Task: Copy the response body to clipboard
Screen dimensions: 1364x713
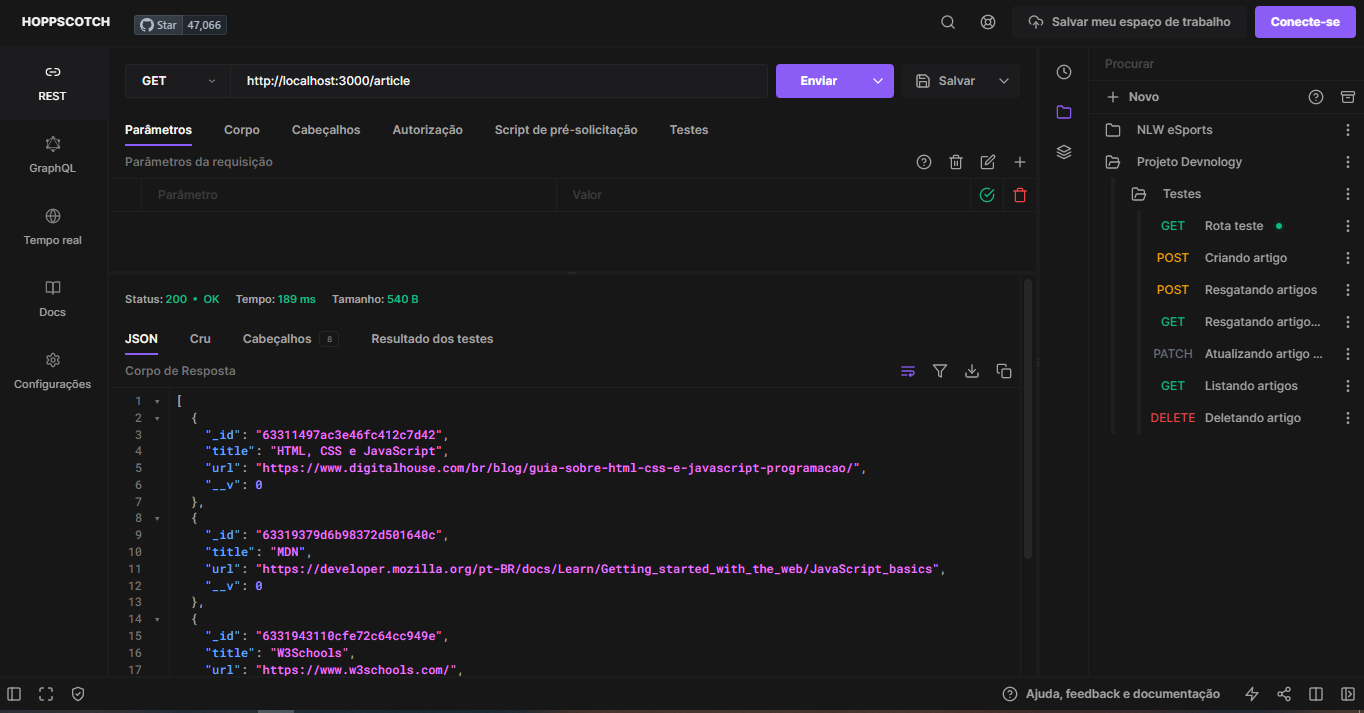Action: coord(1004,371)
